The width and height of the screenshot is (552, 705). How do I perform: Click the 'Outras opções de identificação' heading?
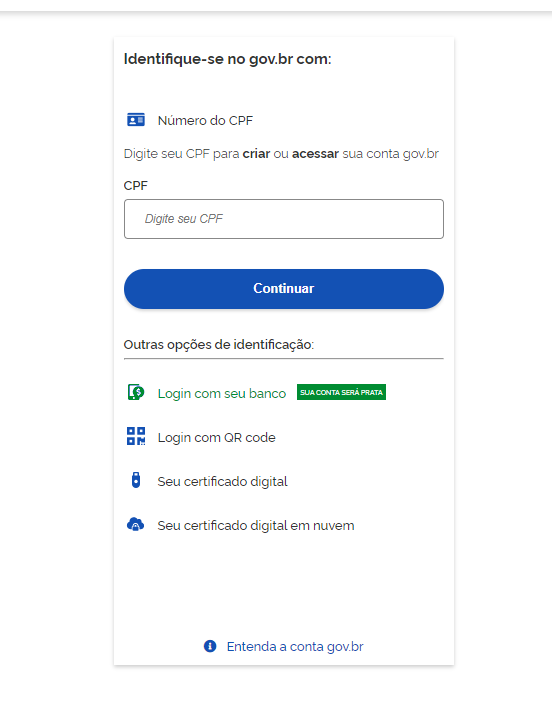click(x=219, y=344)
